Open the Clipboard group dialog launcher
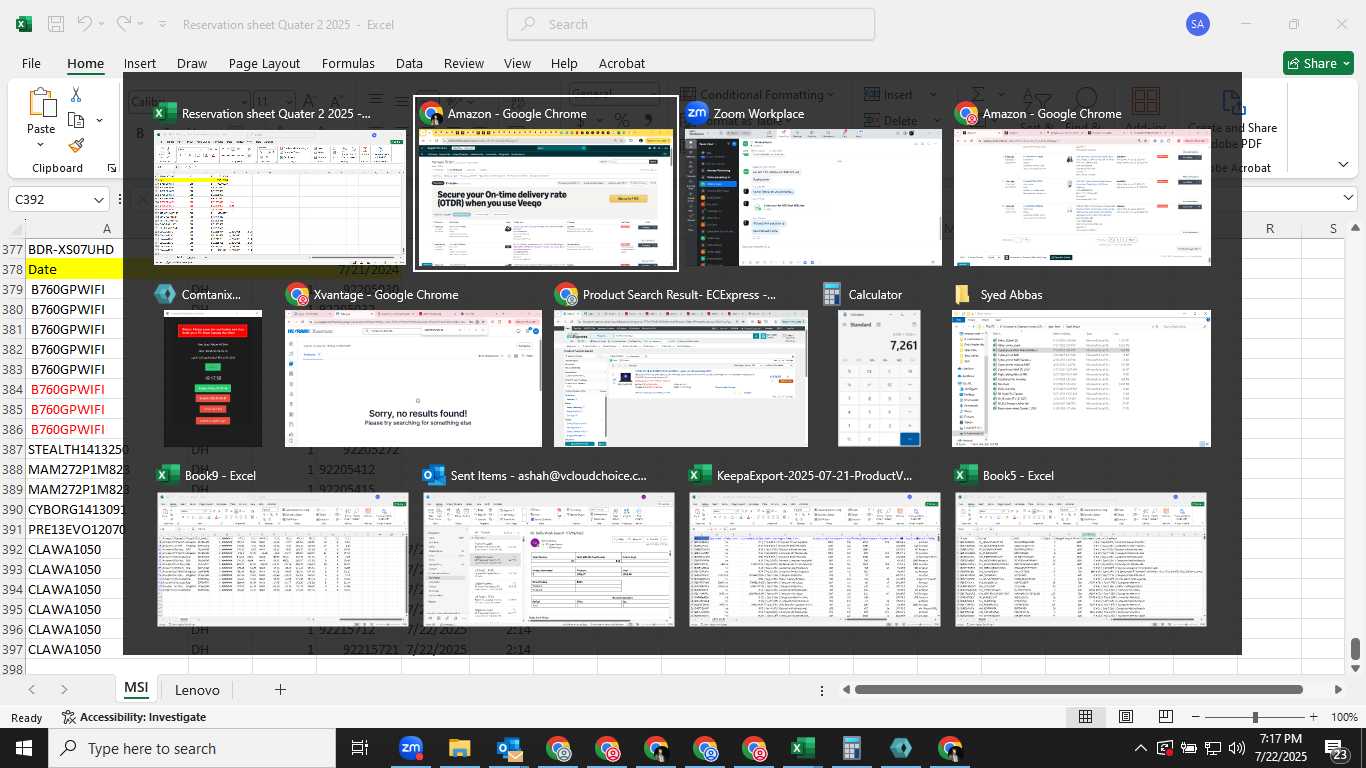 point(111,168)
